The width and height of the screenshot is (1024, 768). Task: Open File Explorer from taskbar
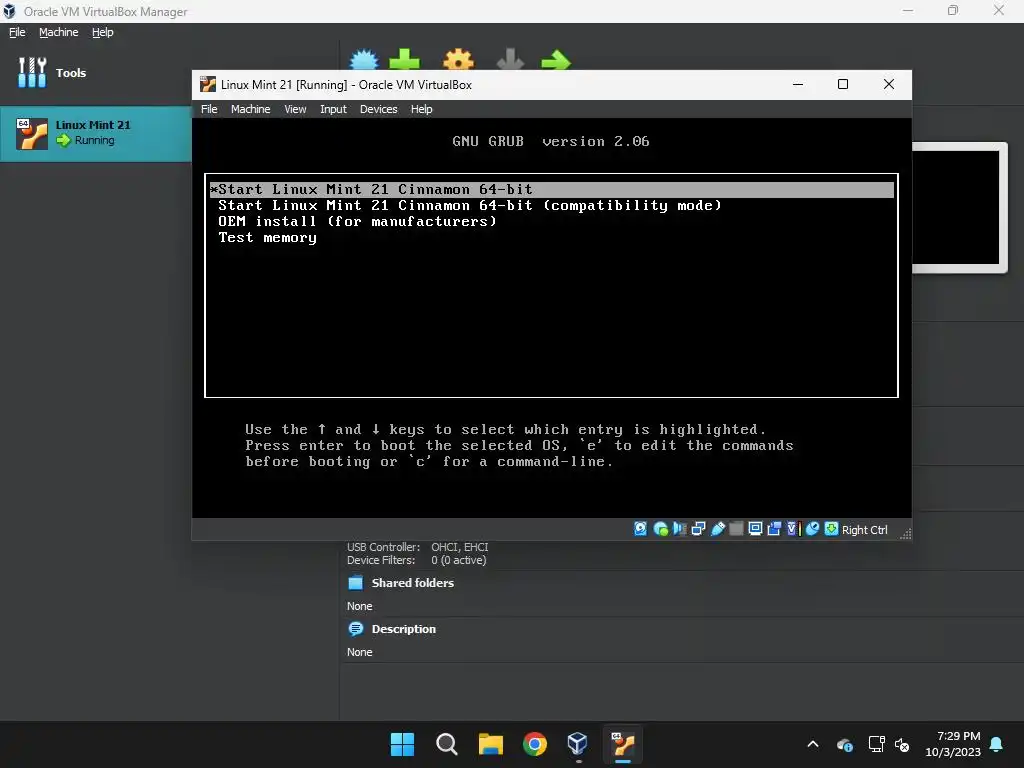pyautogui.click(x=490, y=744)
